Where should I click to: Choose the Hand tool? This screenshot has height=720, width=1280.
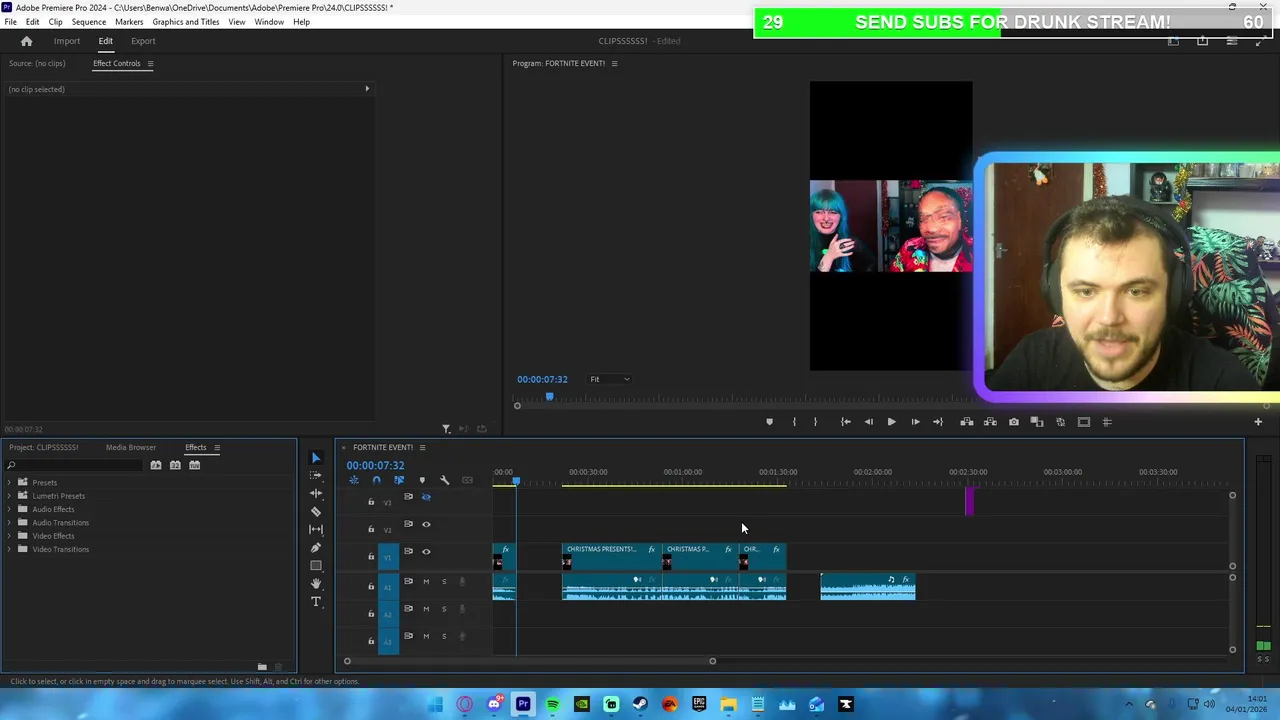click(316, 584)
